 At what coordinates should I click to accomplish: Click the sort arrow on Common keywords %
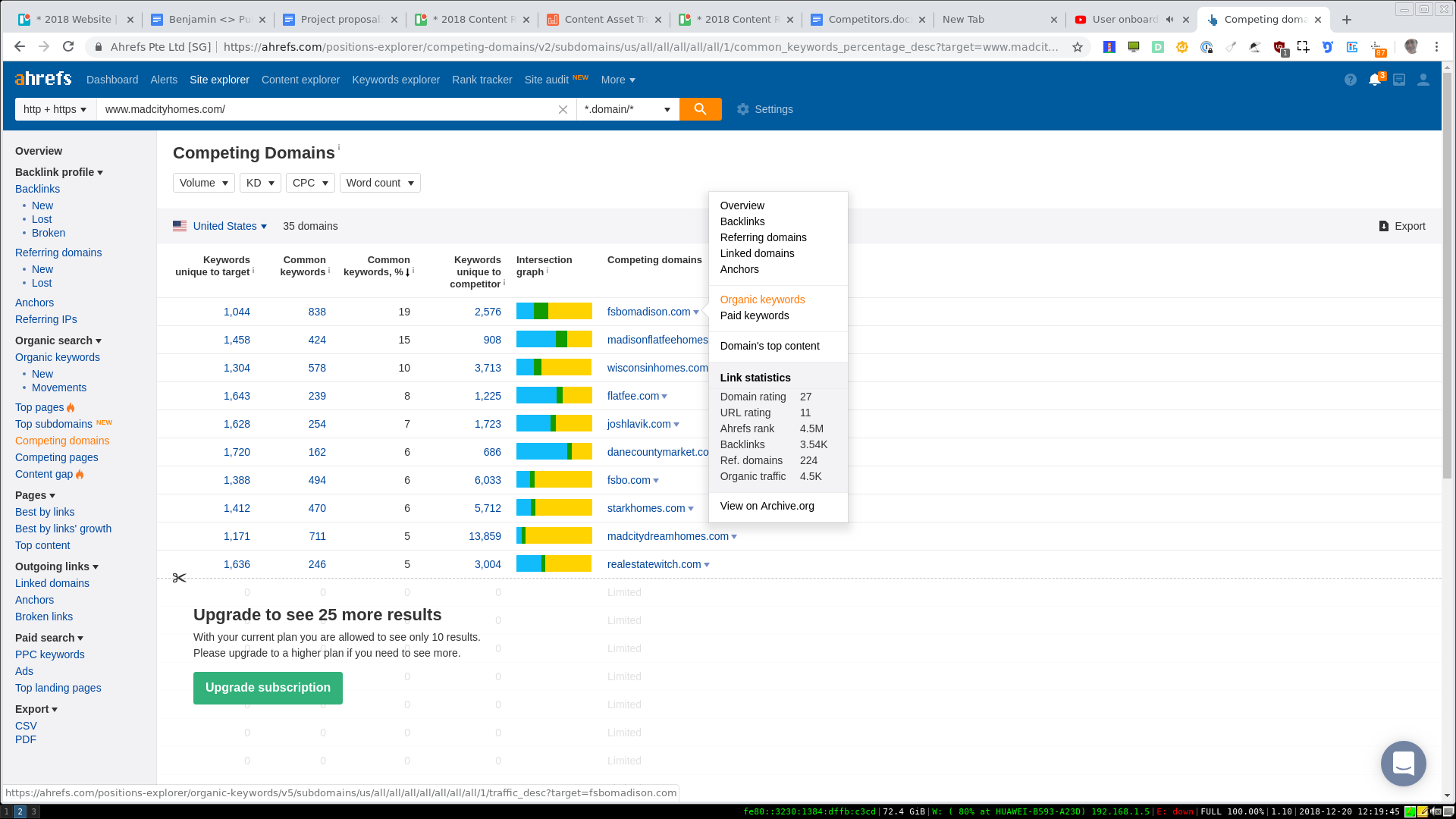click(408, 272)
